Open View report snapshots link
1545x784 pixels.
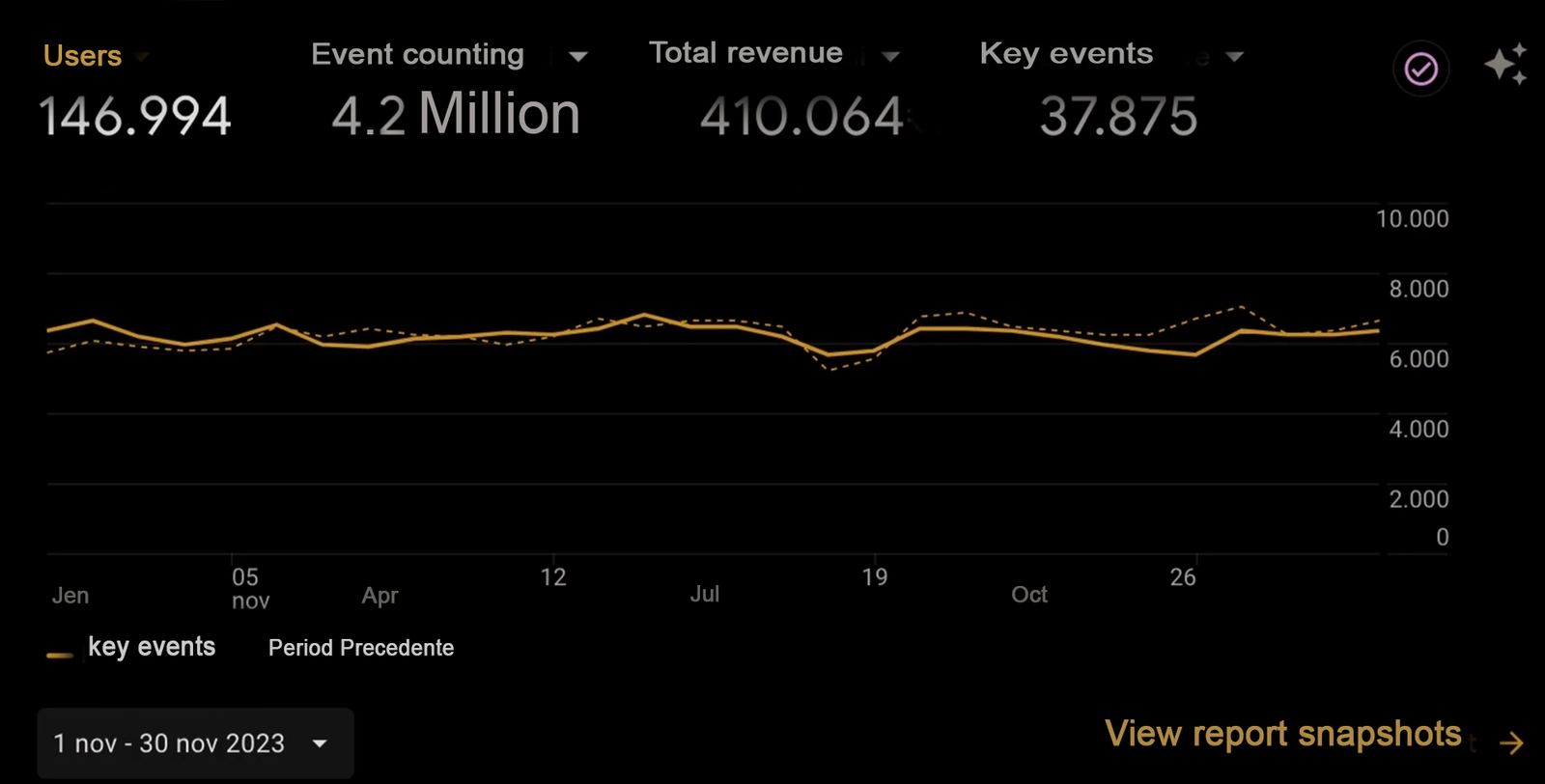point(1282,734)
